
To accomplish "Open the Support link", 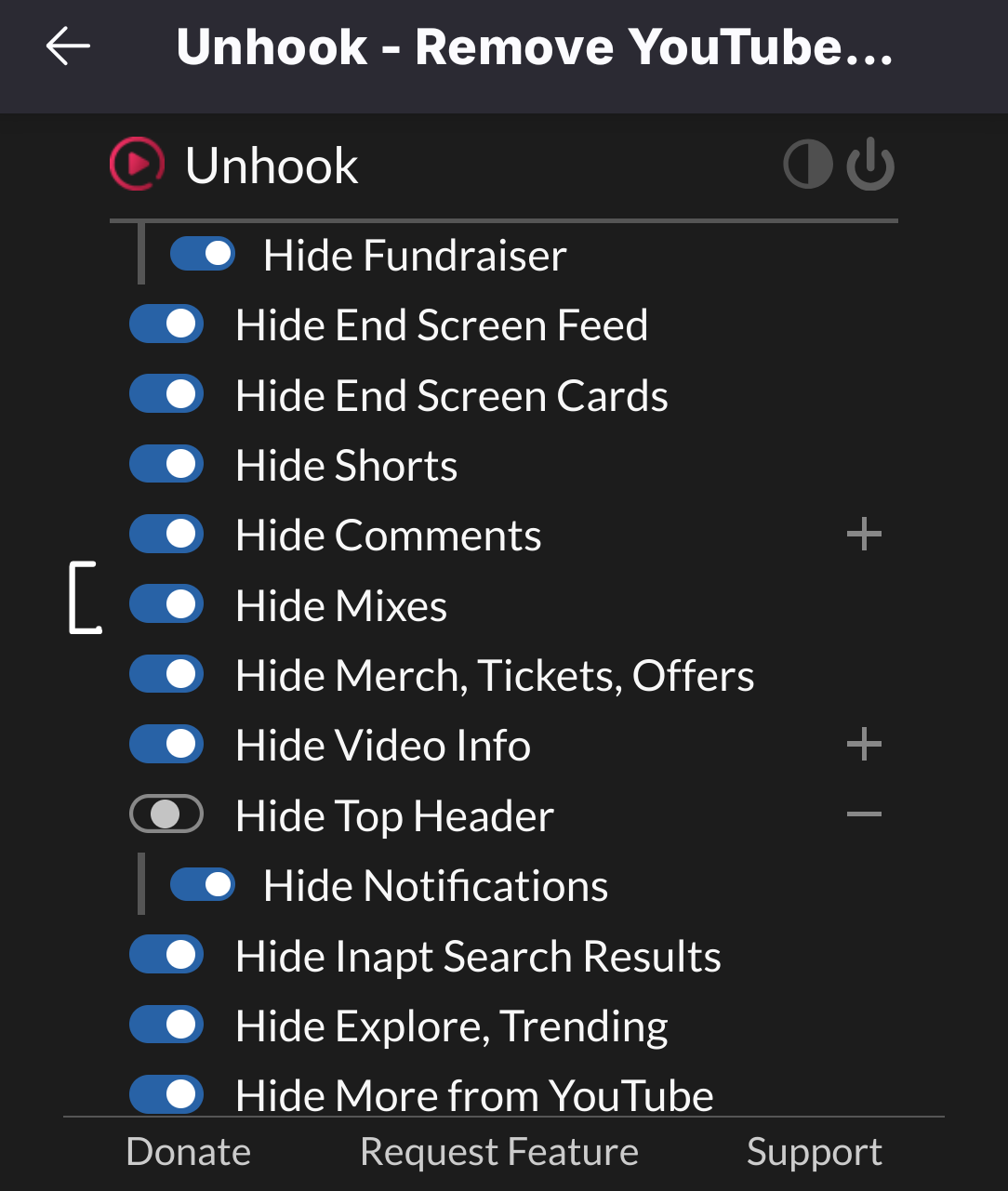I will 815,1153.
